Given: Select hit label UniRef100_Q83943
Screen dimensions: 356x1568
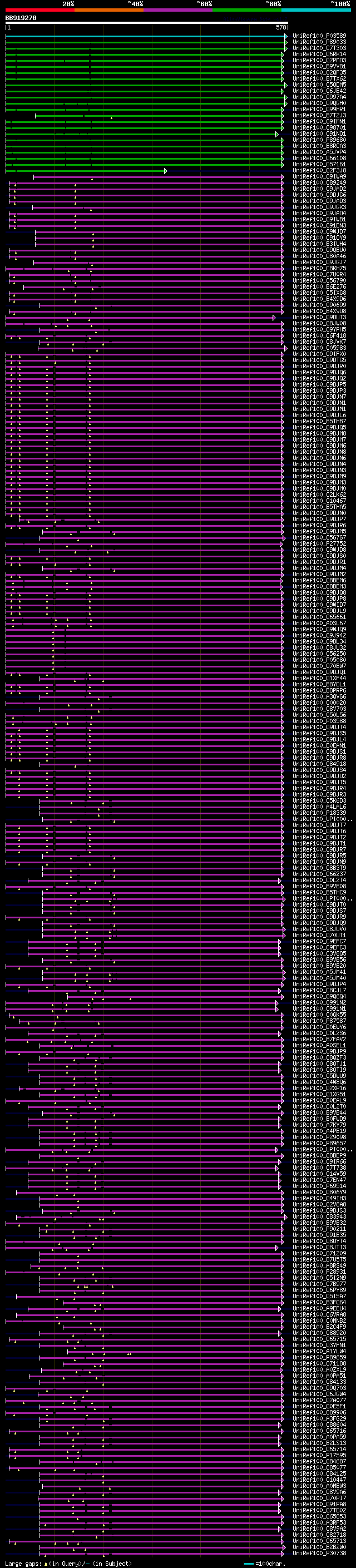Looking at the screenshot, I should (x=319, y=1217).
